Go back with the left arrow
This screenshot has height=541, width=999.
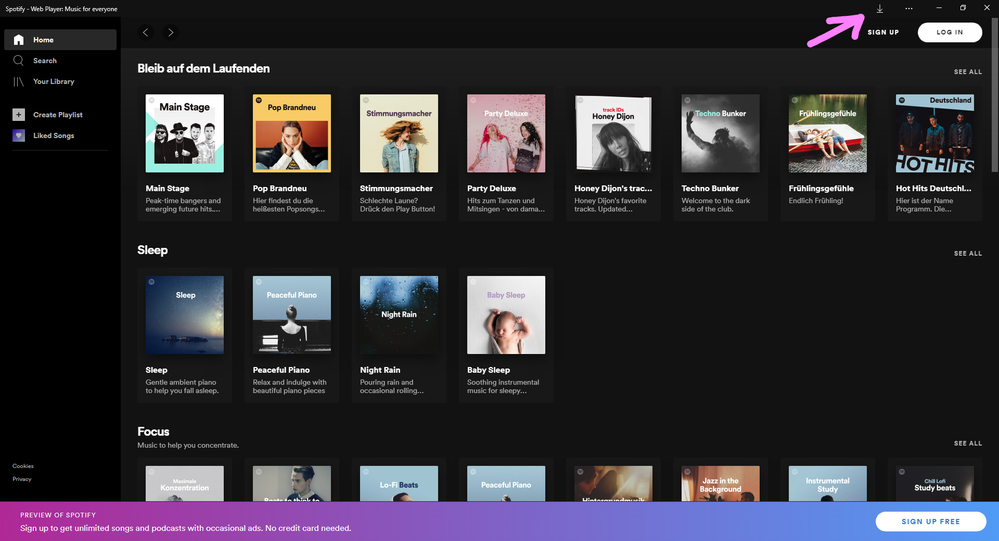[146, 32]
